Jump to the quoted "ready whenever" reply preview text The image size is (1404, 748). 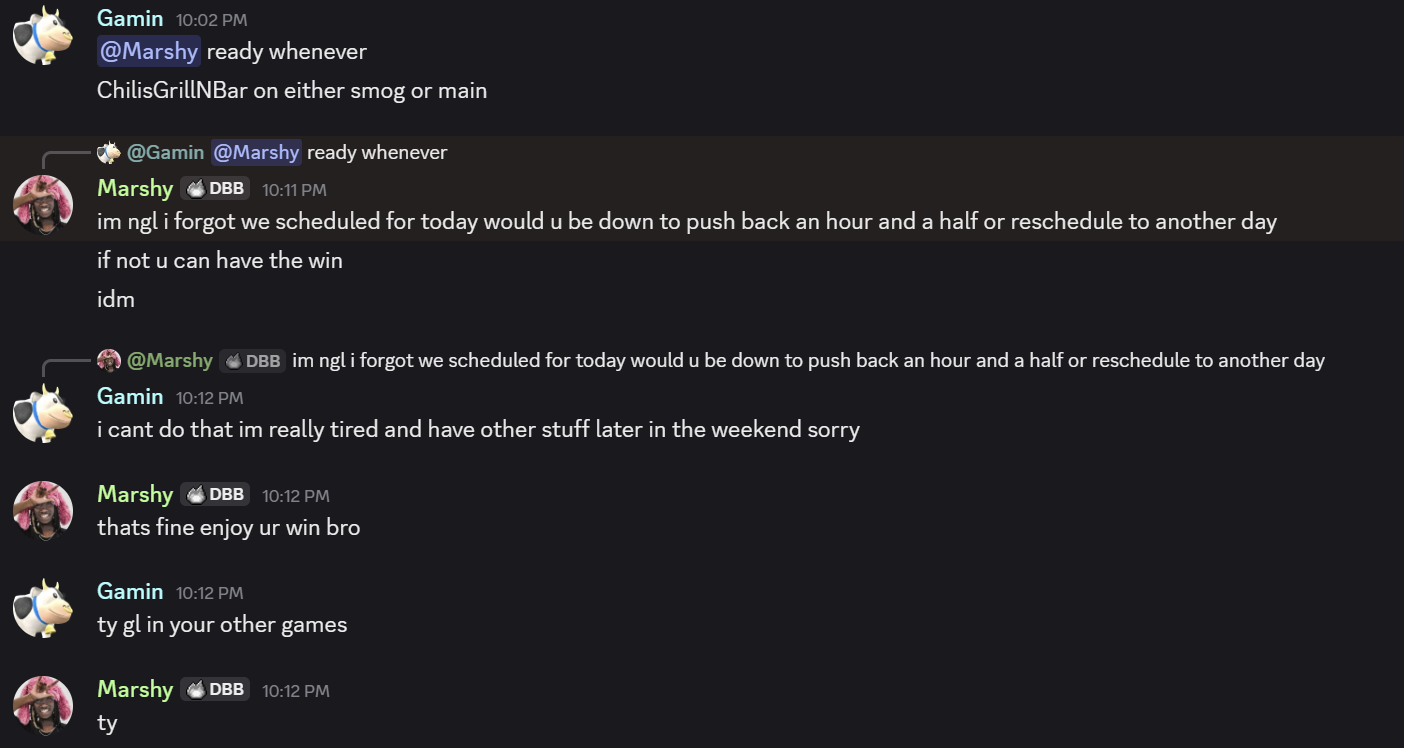tap(377, 152)
